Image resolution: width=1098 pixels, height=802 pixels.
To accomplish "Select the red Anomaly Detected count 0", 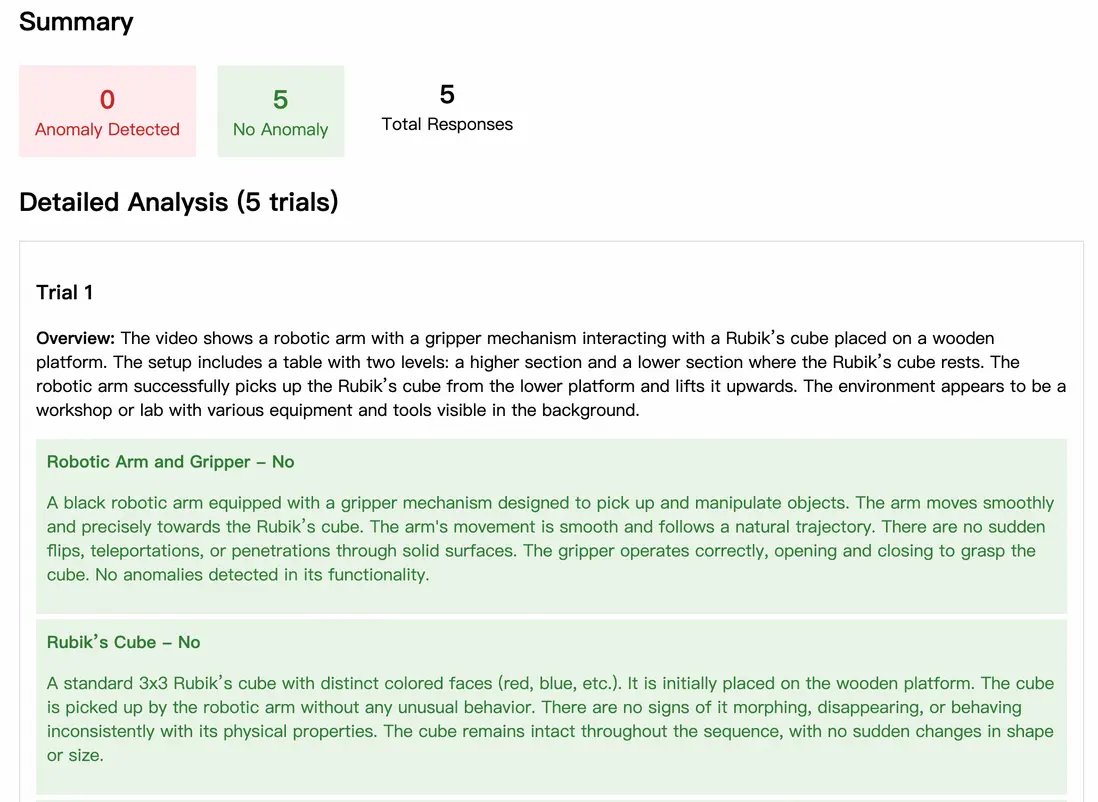I will [107, 100].
